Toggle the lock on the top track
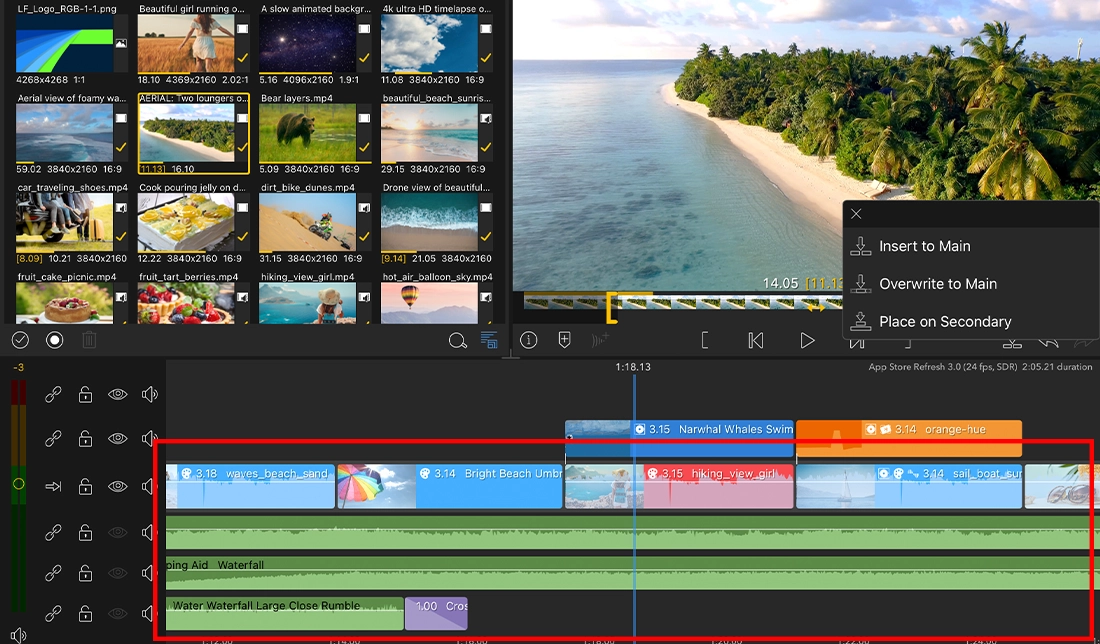This screenshot has width=1100, height=644. coord(86,395)
